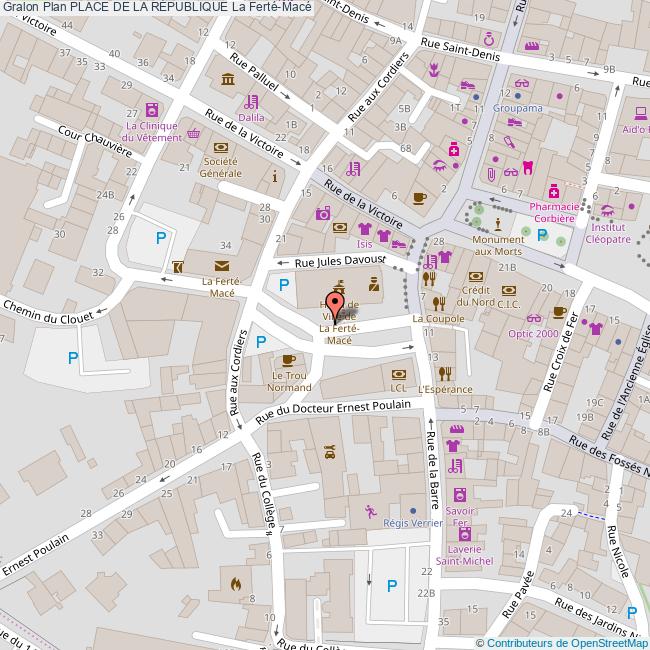The width and height of the screenshot is (650, 650).
Task: Select the La Ferté-Macé post office envelope icon
Action: (220, 266)
